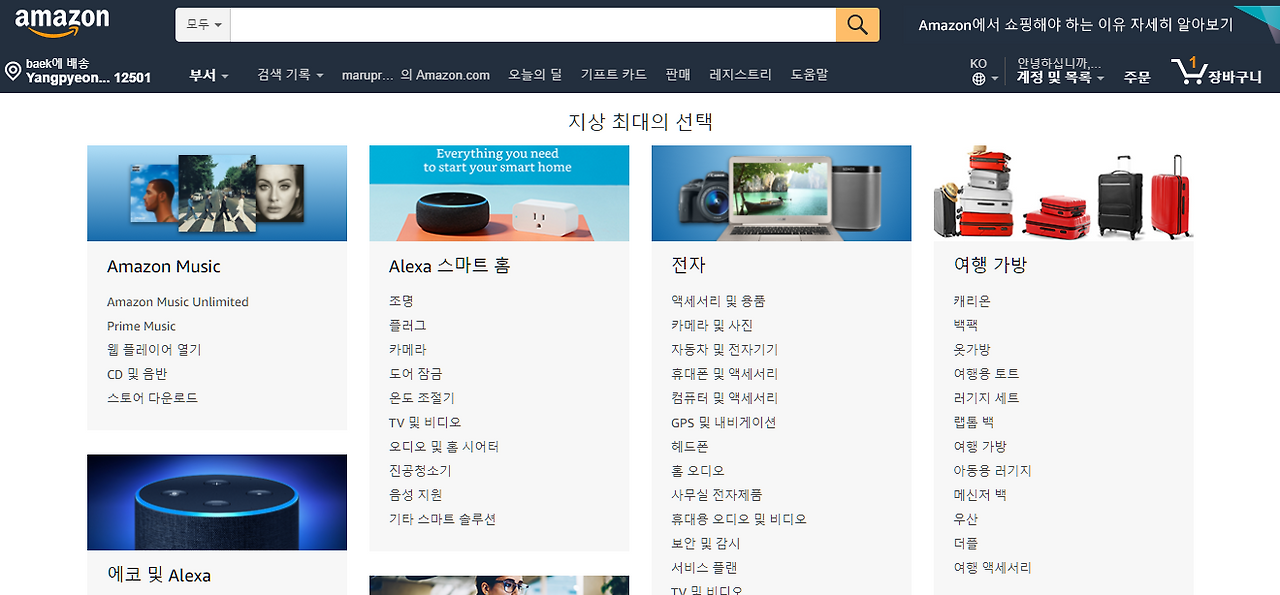Open 캐리온 luggage link

click(972, 301)
